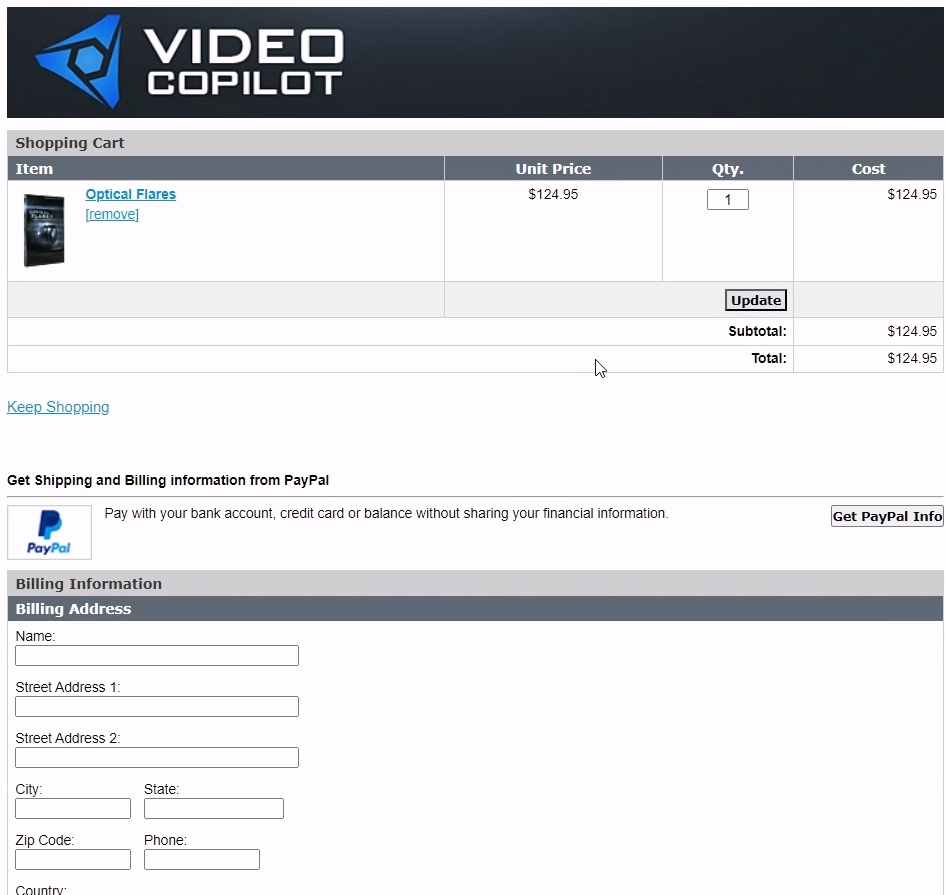Click the Billing Address header

[73, 608]
